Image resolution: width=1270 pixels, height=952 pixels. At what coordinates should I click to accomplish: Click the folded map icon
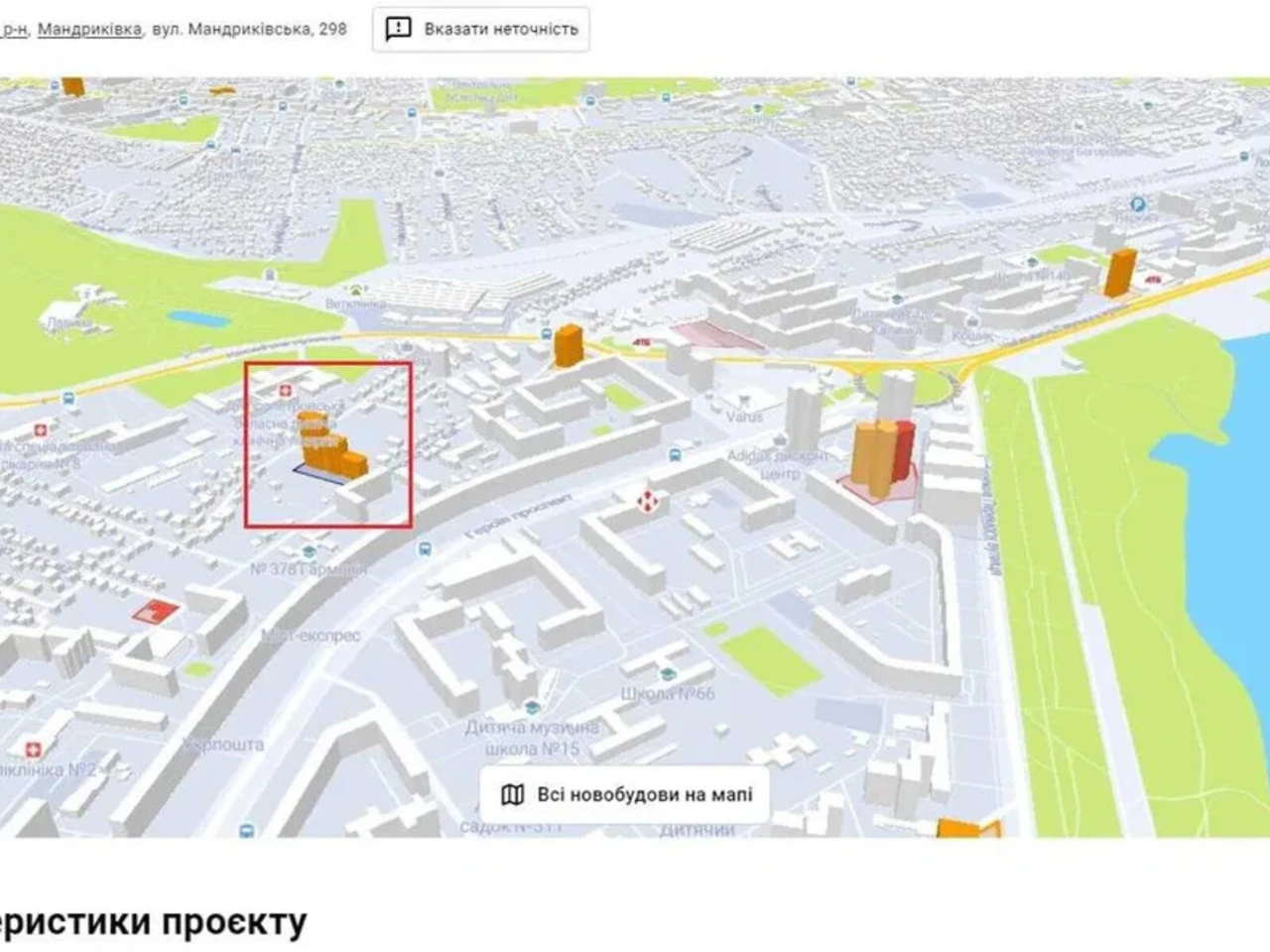pyautogui.click(x=513, y=794)
